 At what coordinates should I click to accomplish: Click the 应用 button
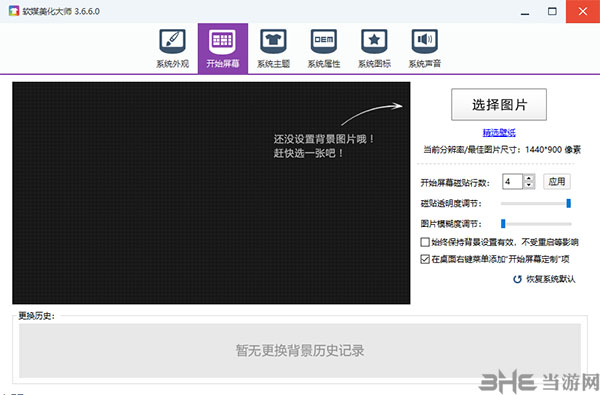pyautogui.click(x=557, y=181)
